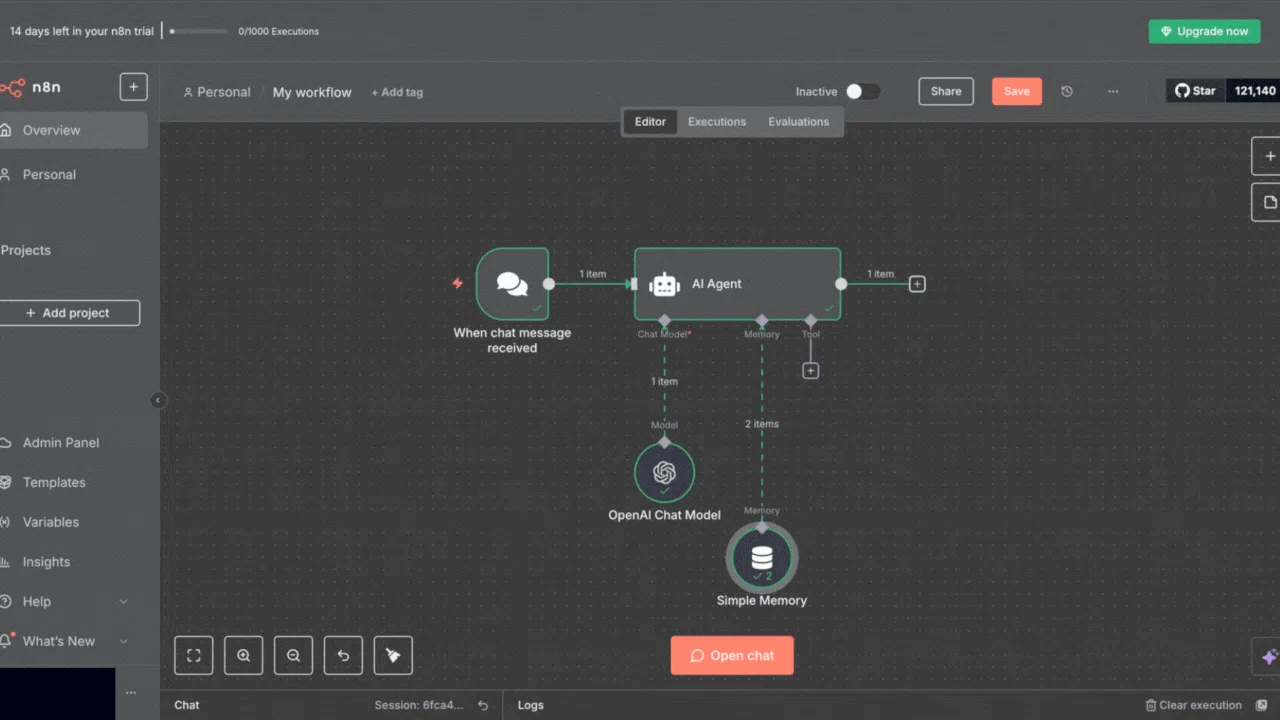The image size is (1280, 720).
Task: Click the add node plus button on the right edge
Action: coord(1268,156)
